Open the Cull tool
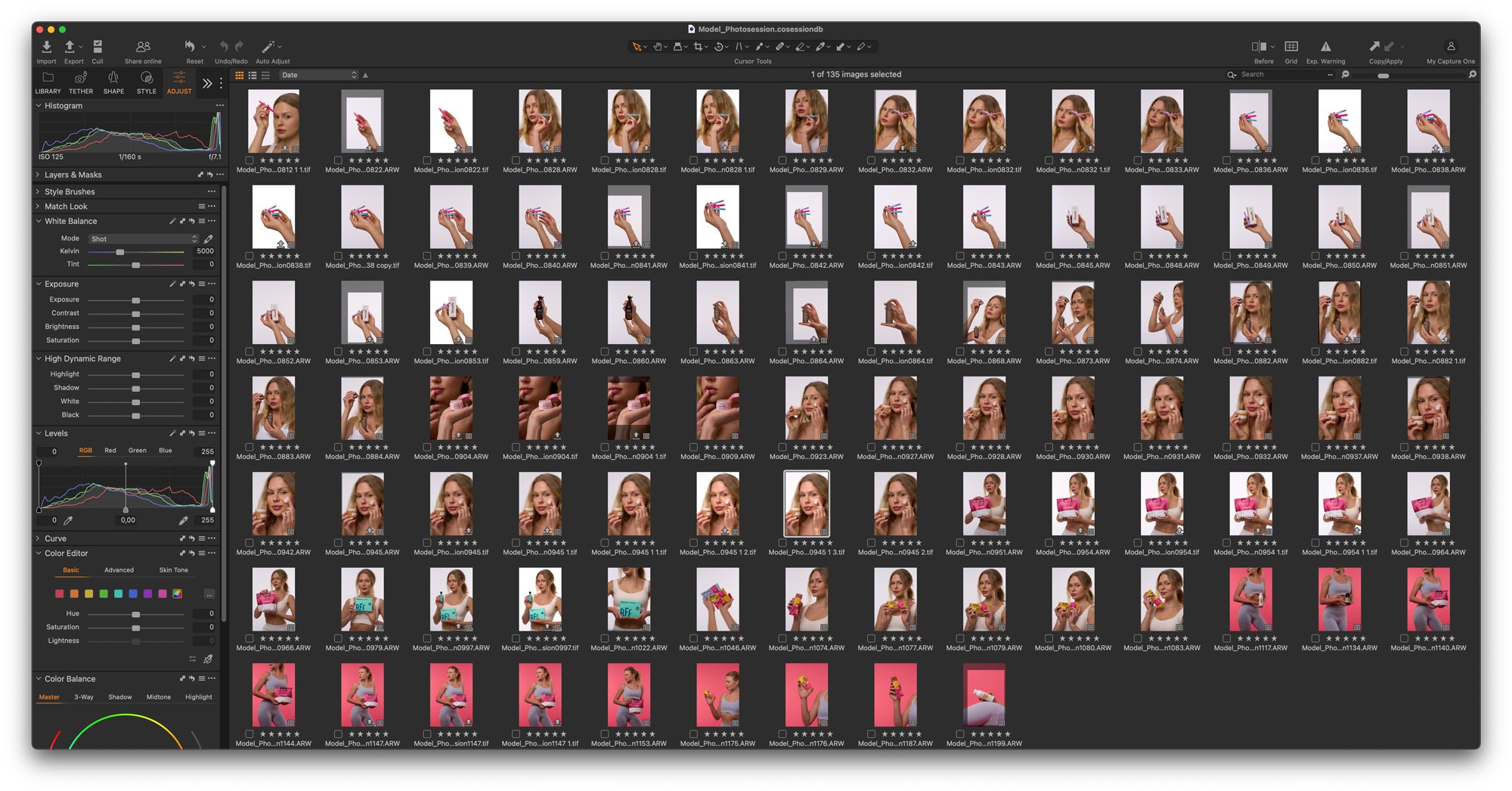 tap(98, 47)
